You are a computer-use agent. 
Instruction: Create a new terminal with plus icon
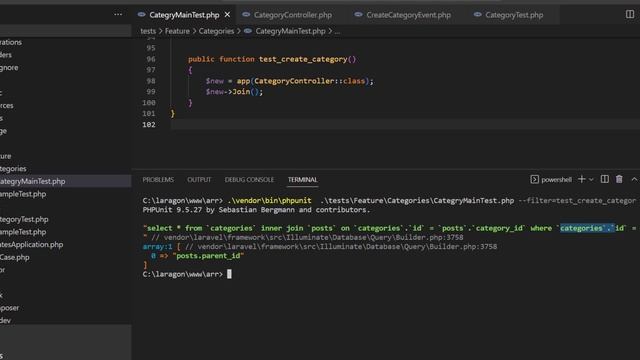tap(582, 179)
